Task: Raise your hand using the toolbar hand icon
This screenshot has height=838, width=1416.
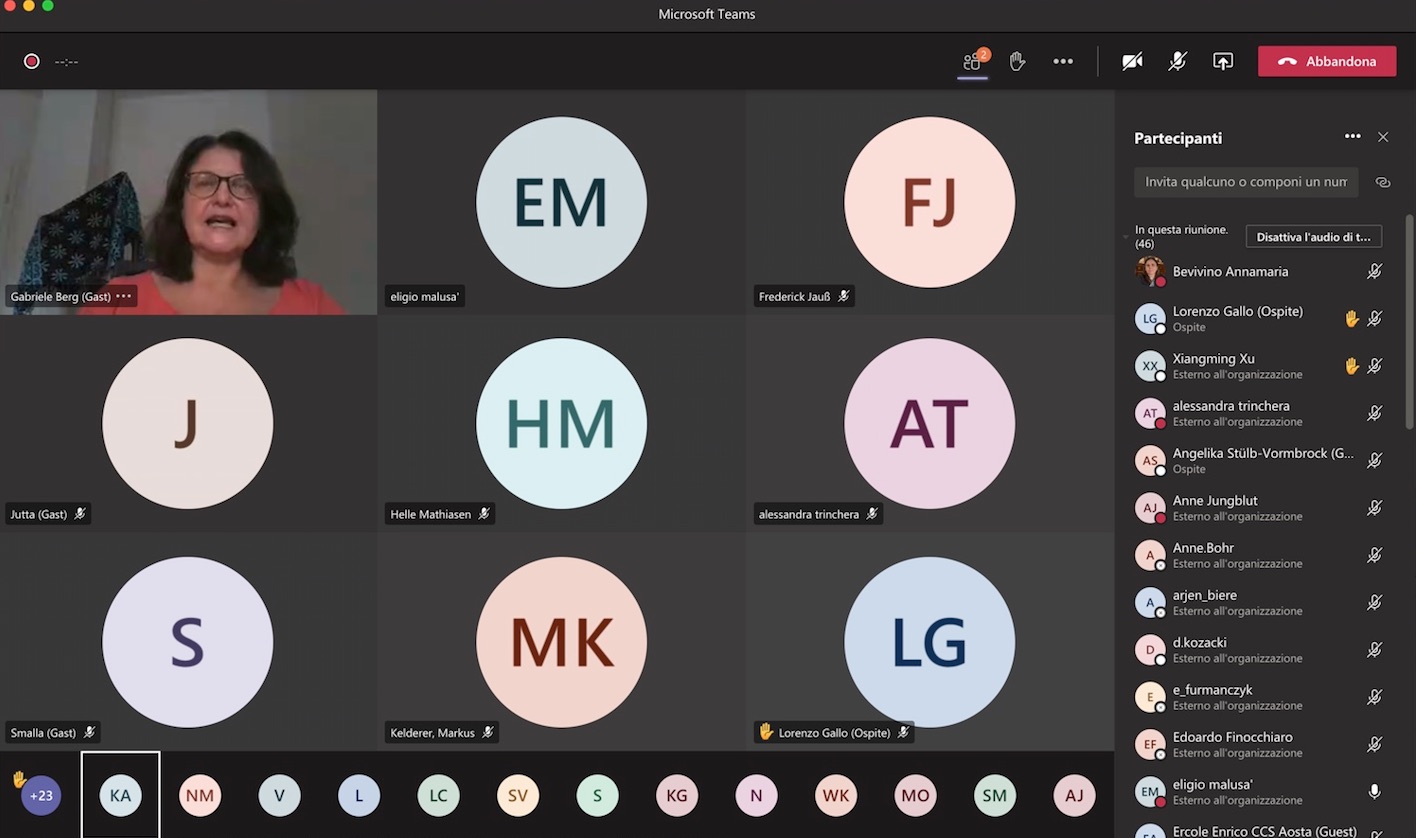Action: pos(1017,61)
